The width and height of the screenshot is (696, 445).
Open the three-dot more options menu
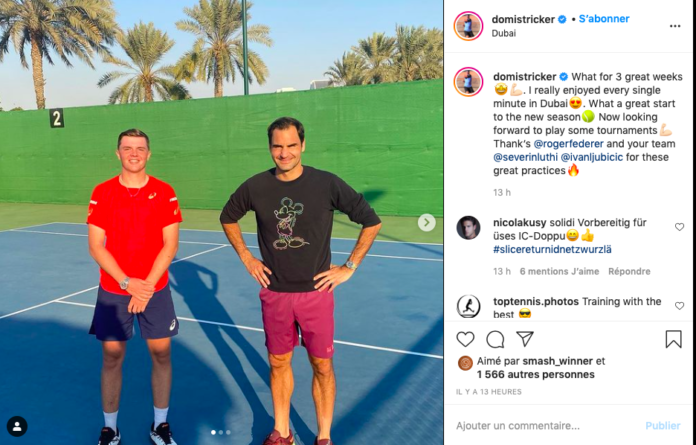(675, 26)
